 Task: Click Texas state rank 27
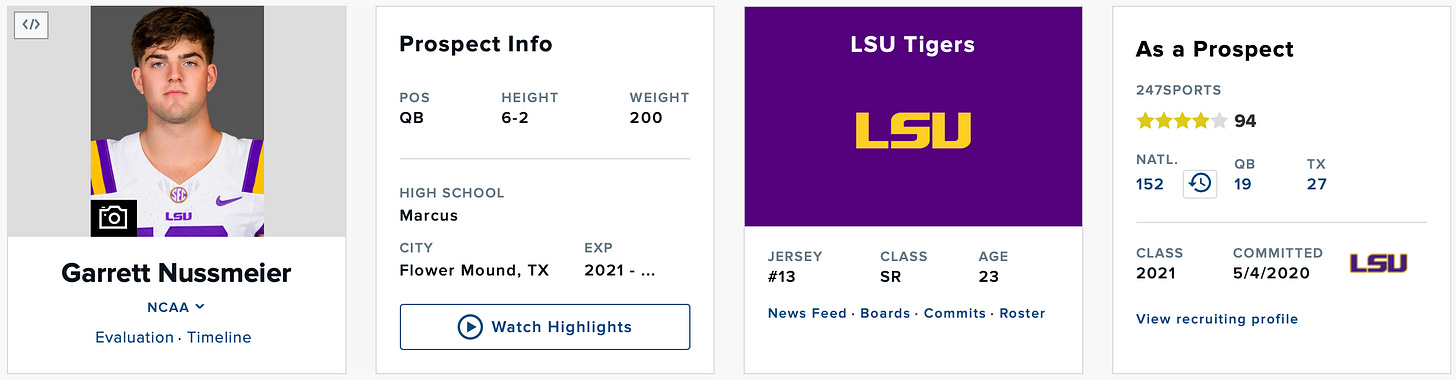(1317, 184)
